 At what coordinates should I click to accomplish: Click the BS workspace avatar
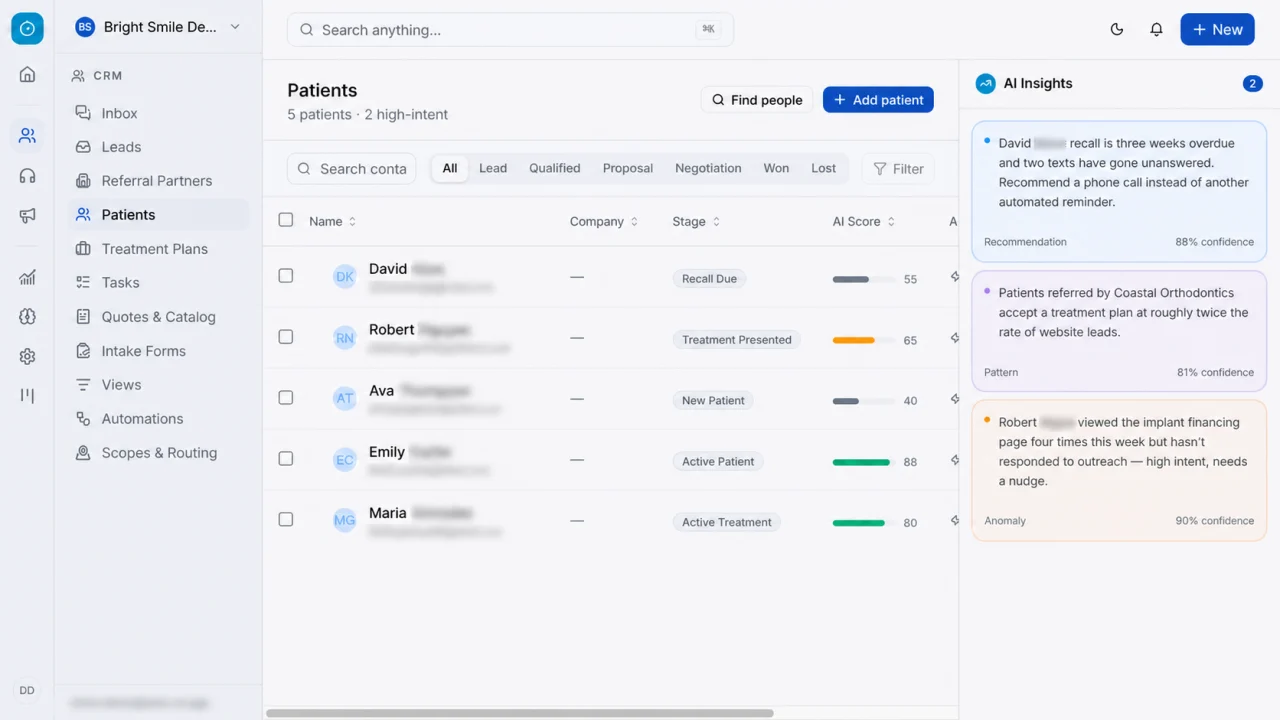[x=85, y=27]
